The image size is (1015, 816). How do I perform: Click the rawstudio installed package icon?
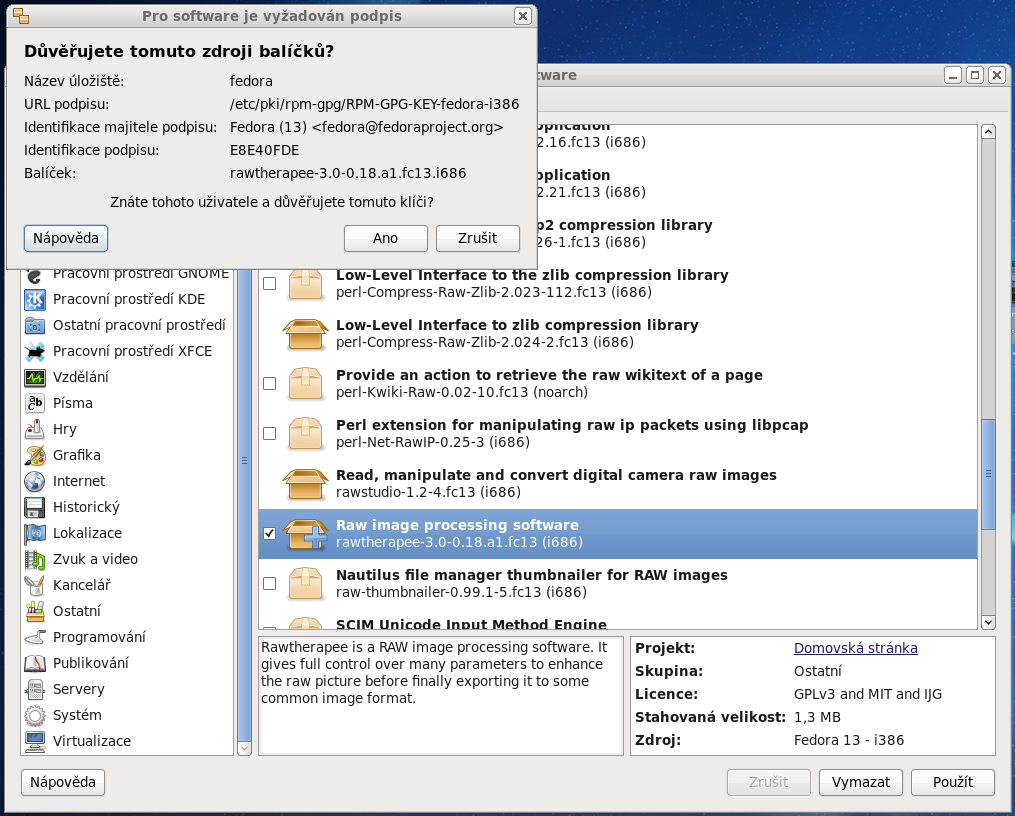[306, 484]
